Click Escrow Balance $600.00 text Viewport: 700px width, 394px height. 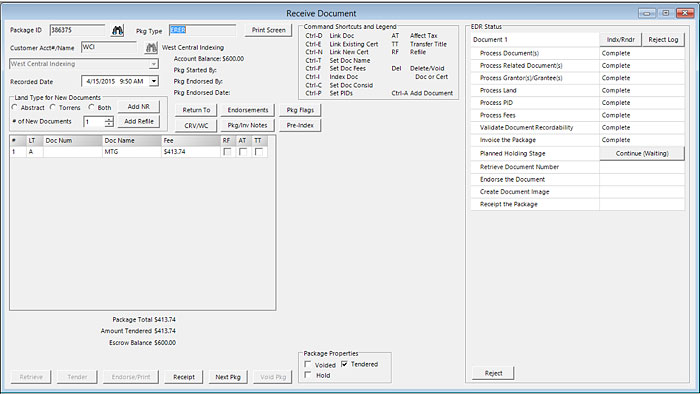click(x=142, y=343)
